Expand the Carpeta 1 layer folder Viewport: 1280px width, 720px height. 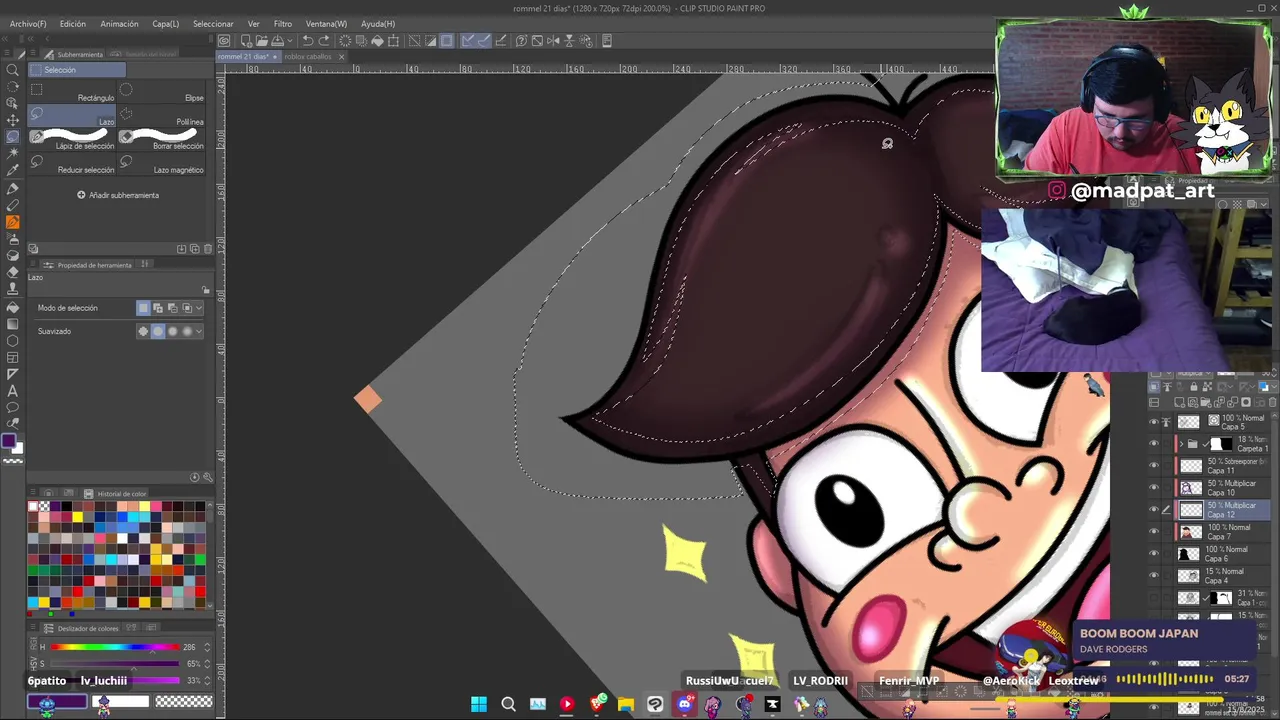tap(1181, 444)
